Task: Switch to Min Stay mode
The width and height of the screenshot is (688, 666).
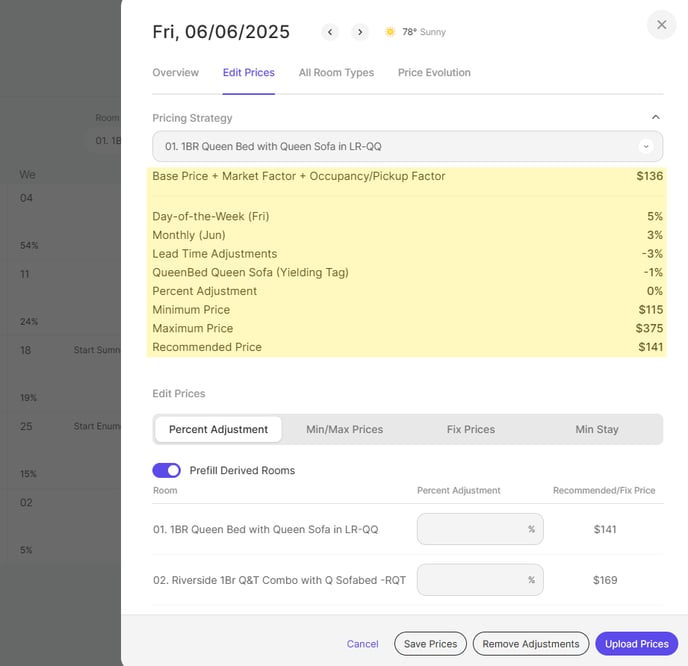Action: (x=596, y=429)
